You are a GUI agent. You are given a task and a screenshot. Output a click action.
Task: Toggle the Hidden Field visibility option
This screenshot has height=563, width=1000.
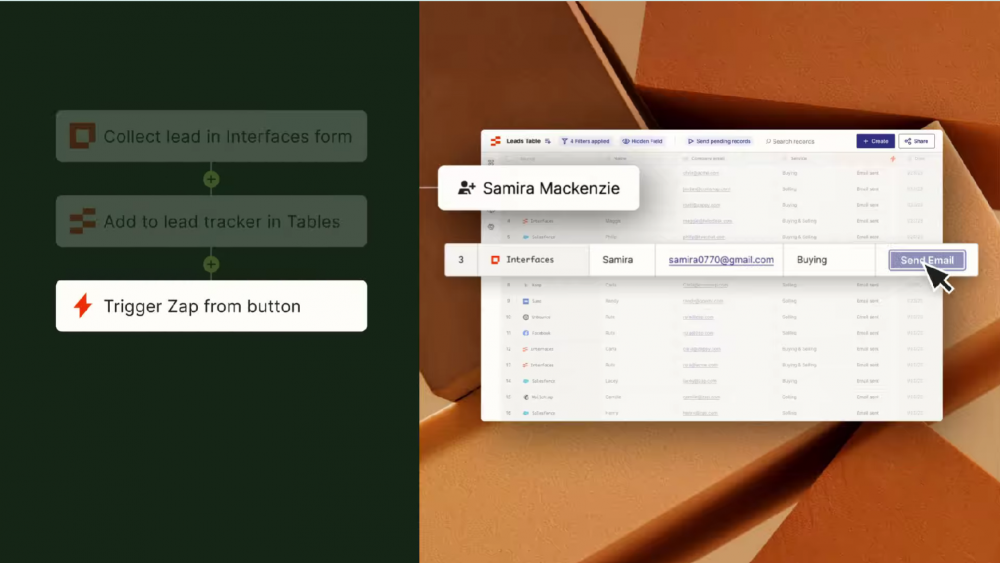click(x=641, y=141)
